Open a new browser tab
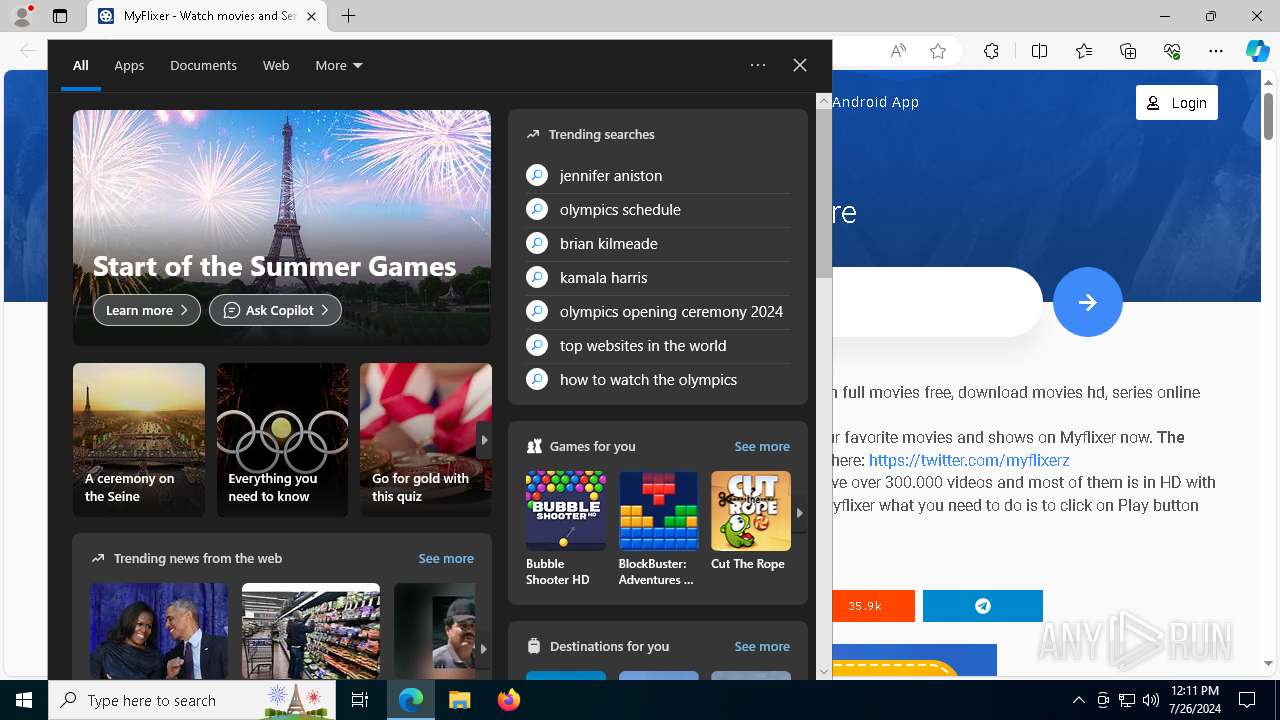 [348, 16]
